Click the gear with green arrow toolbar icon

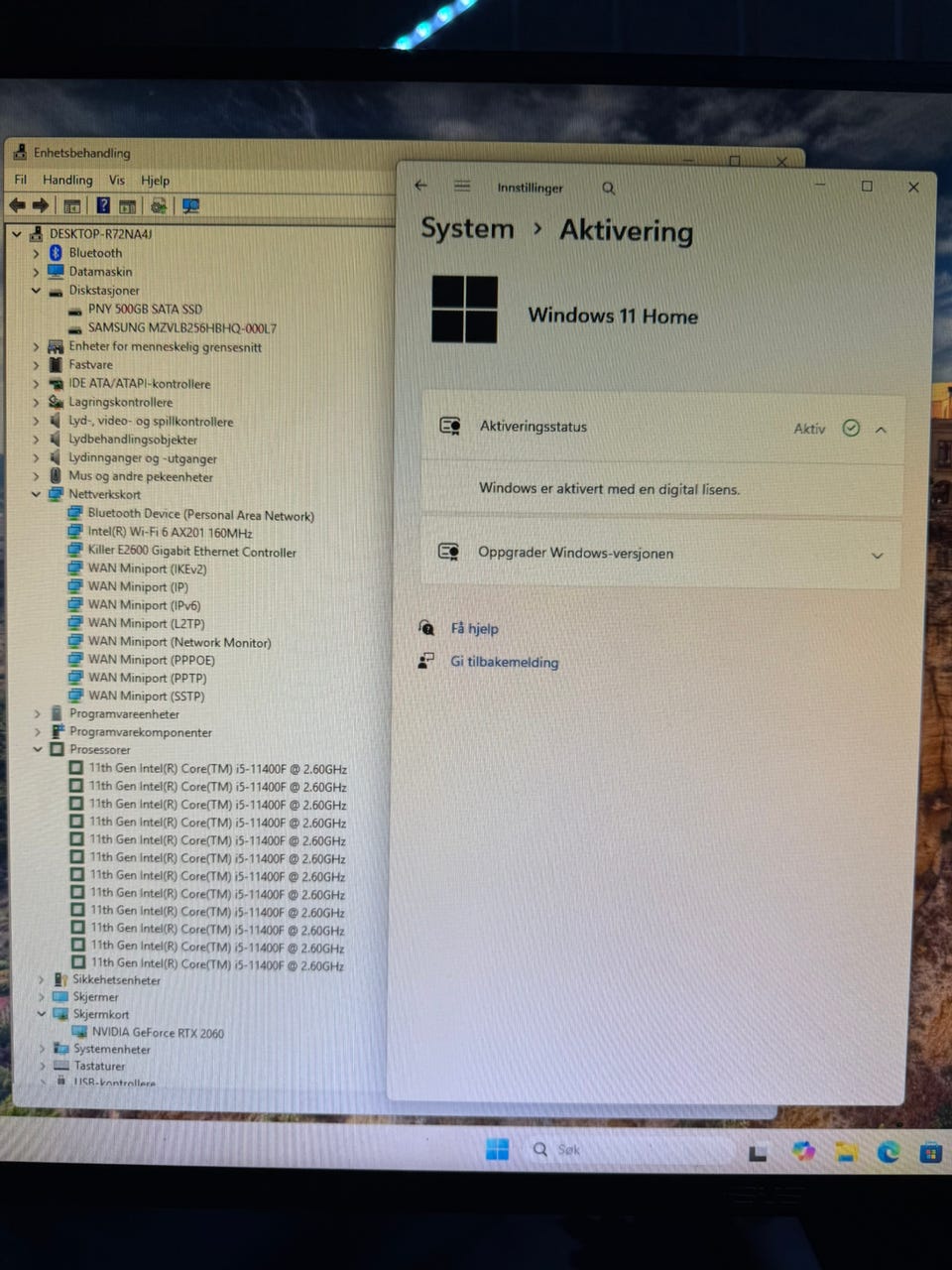click(158, 205)
